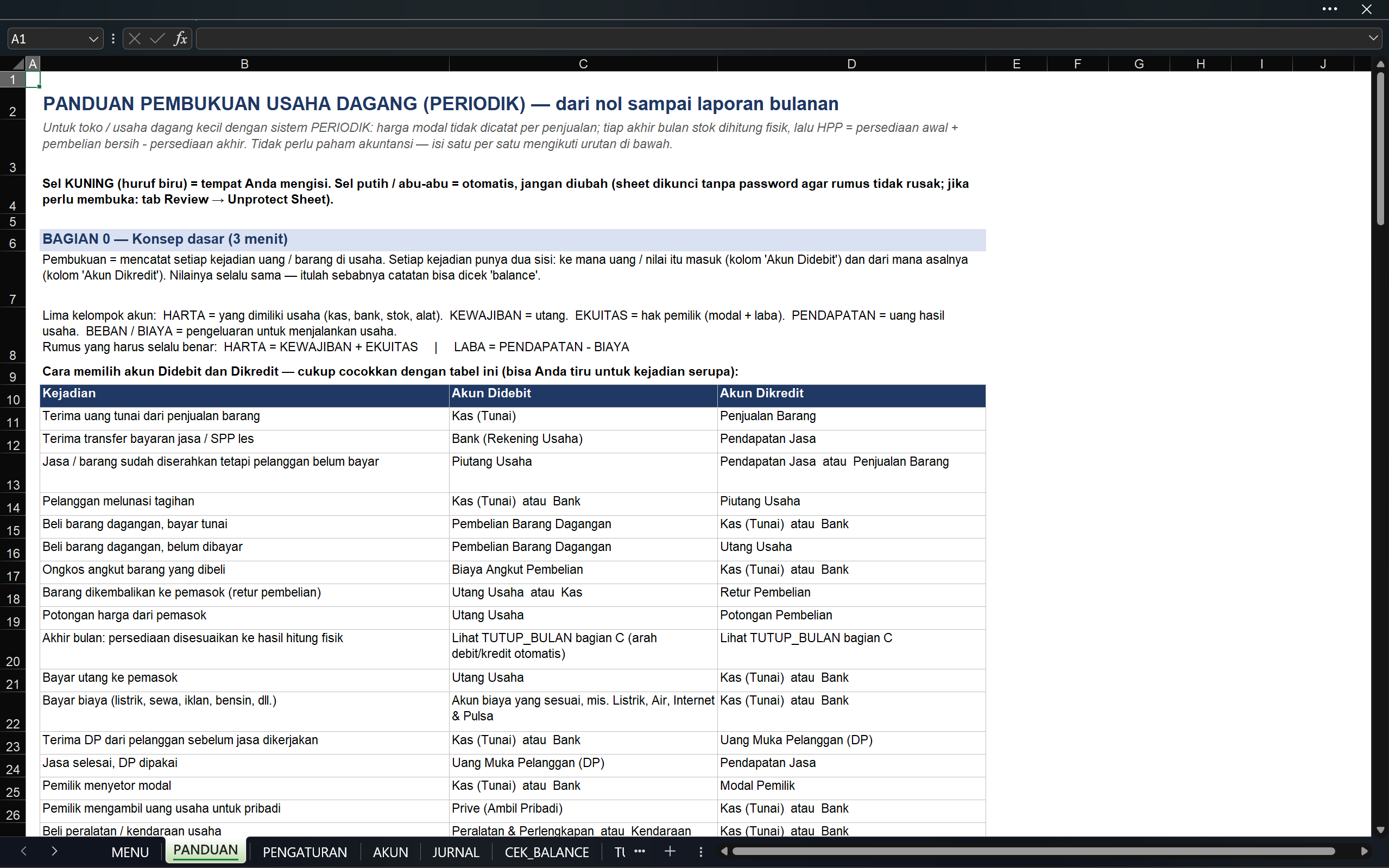Screen dimensions: 1389x868
Task: Go to the next sheet tab arrow
Action: point(54,851)
